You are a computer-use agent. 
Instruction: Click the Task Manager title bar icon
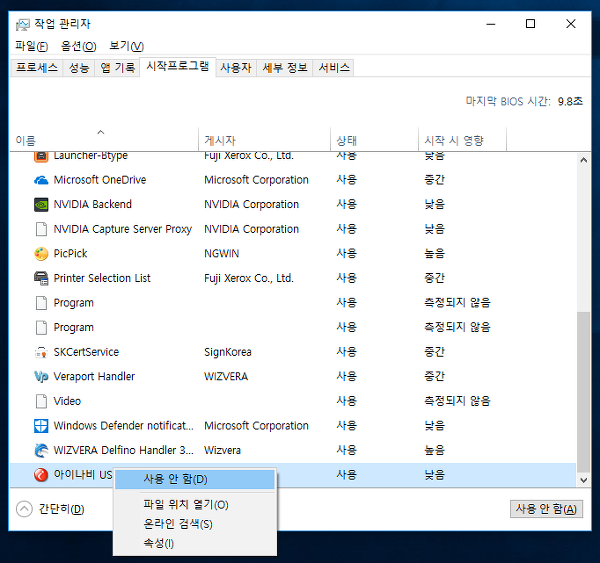(23, 24)
